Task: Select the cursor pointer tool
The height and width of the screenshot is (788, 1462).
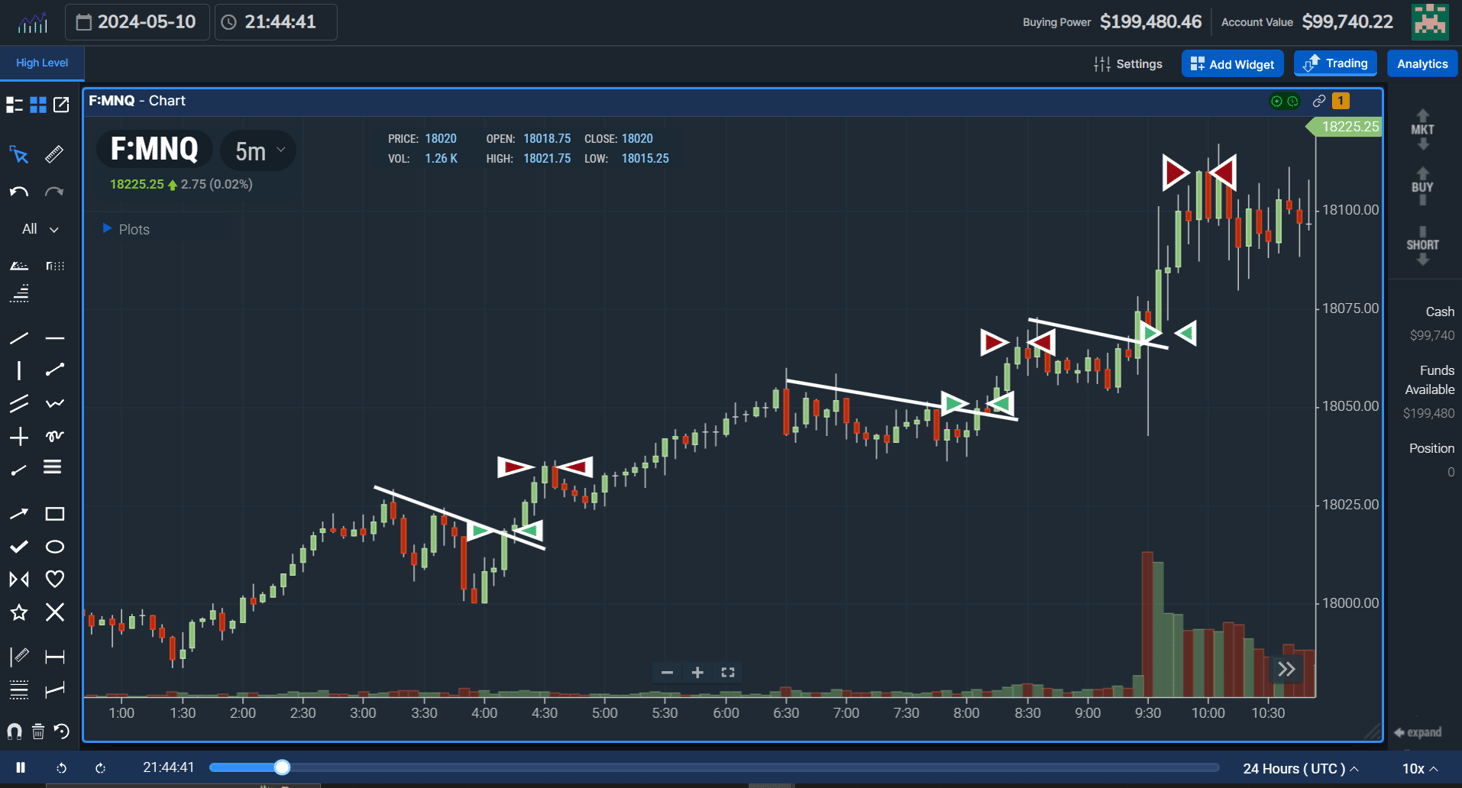Action: 18,154
